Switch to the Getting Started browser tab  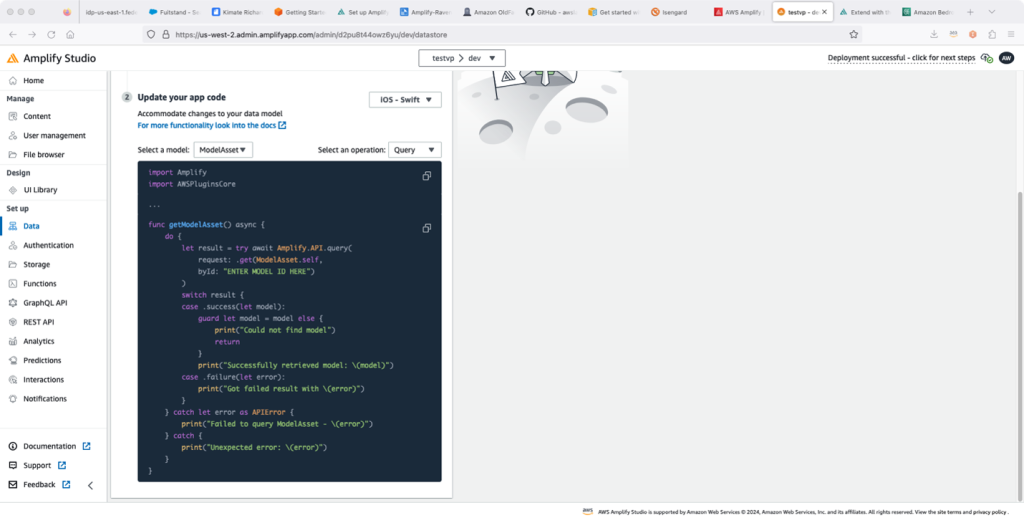tap(300, 12)
